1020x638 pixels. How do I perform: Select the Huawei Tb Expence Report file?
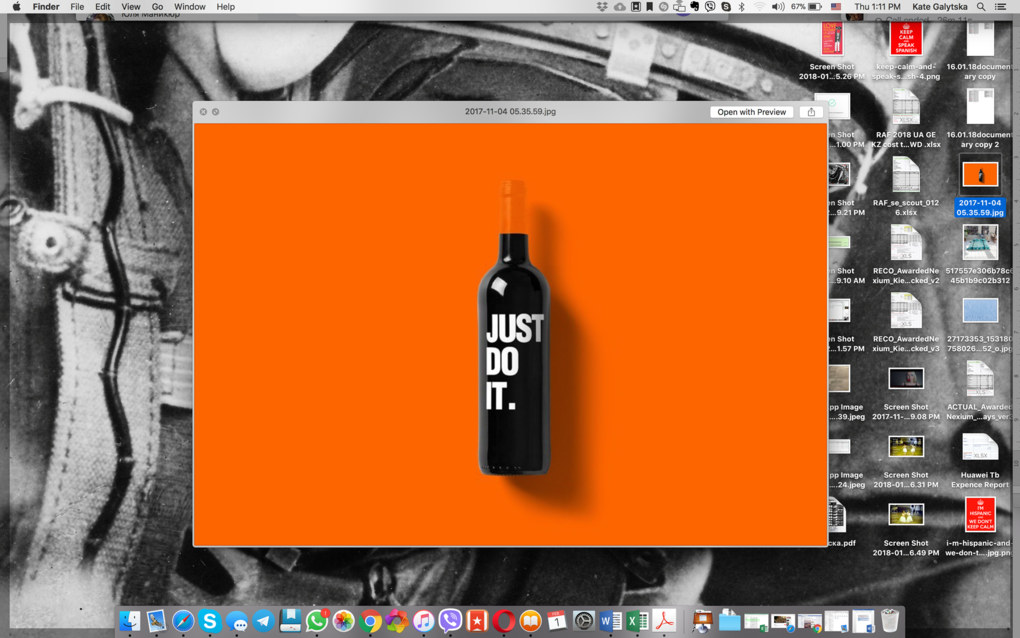coord(980,460)
